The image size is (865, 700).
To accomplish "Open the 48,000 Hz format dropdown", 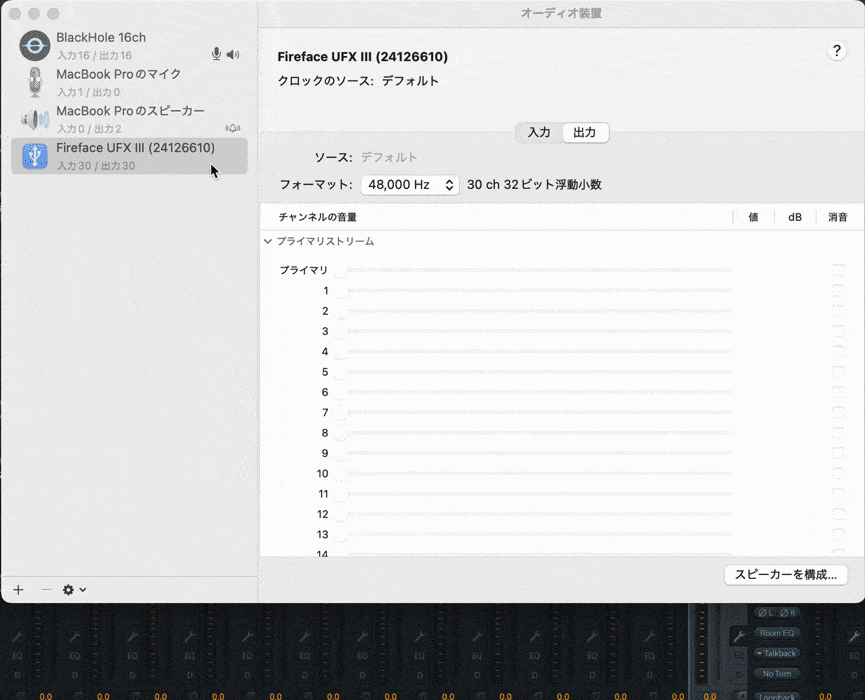I will pos(410,184).
